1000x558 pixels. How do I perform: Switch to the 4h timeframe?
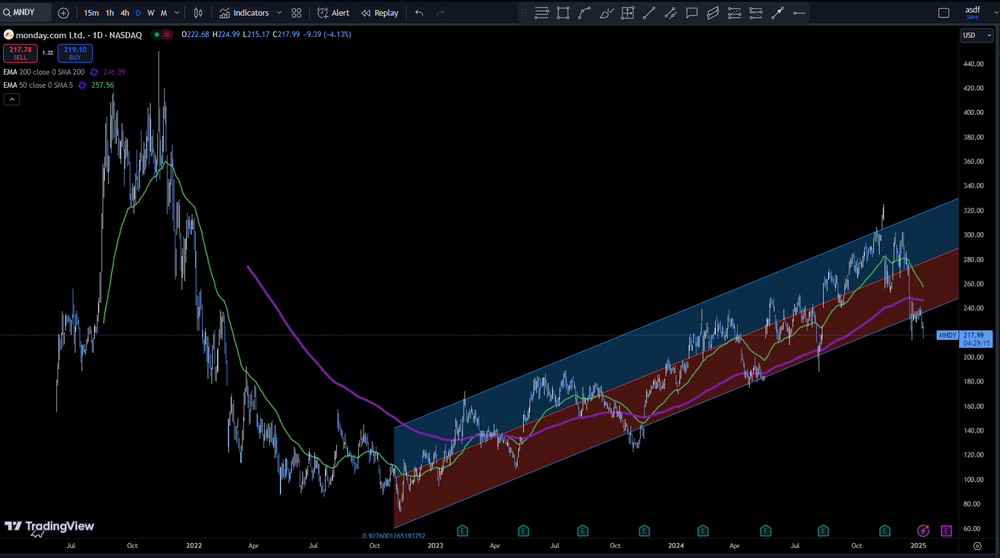125,13
